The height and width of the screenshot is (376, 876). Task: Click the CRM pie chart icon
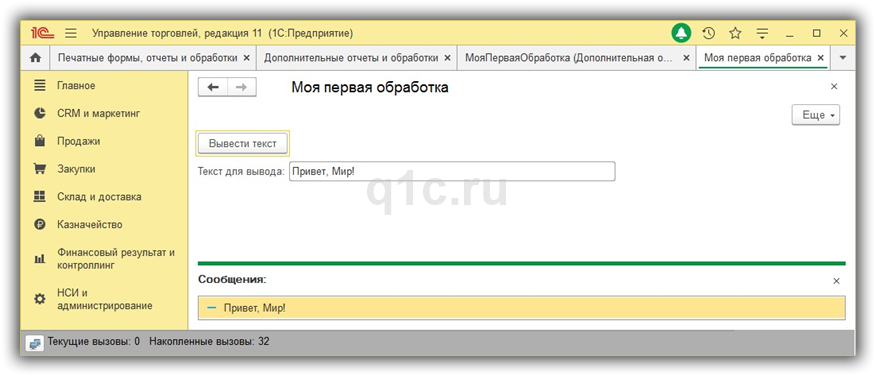tap(39, 113)
